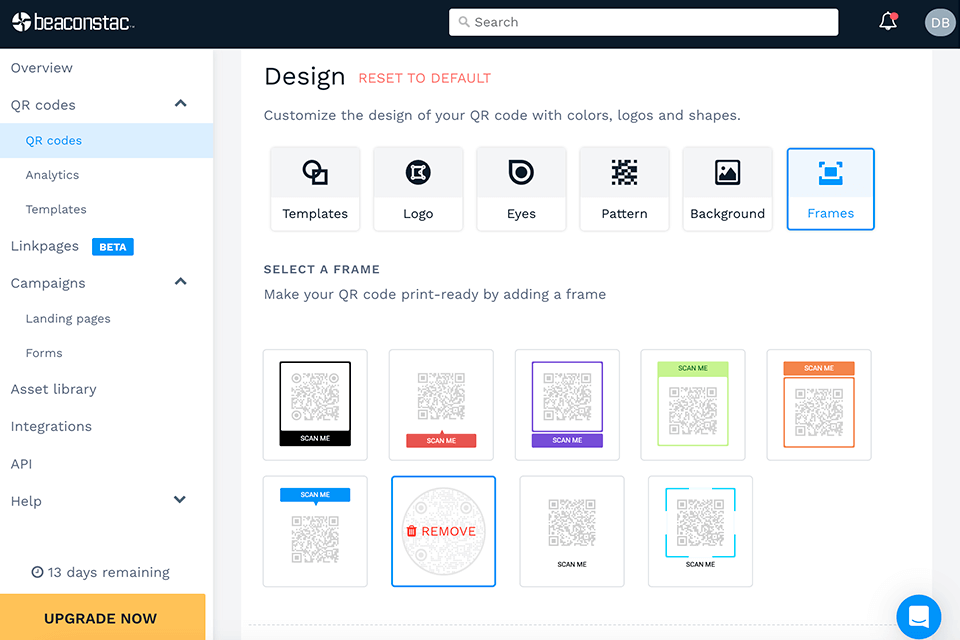Viewport: 960px width, 640px height.
Task: Choose the red SCAN ME banner frame
Action: (441, 405)
